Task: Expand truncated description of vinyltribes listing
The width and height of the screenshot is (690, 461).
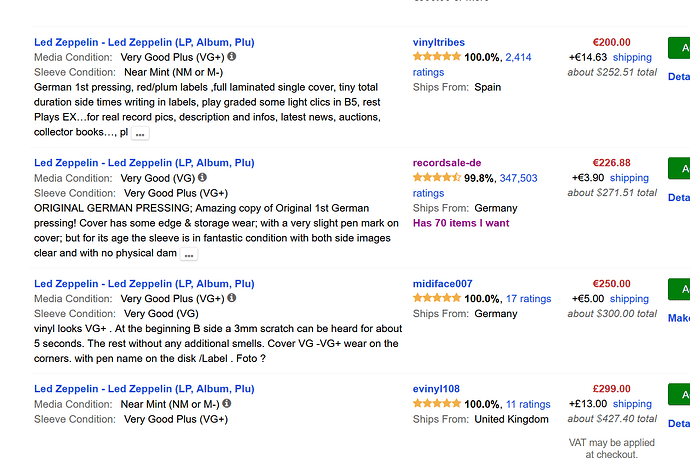Action: pos(140,133)
